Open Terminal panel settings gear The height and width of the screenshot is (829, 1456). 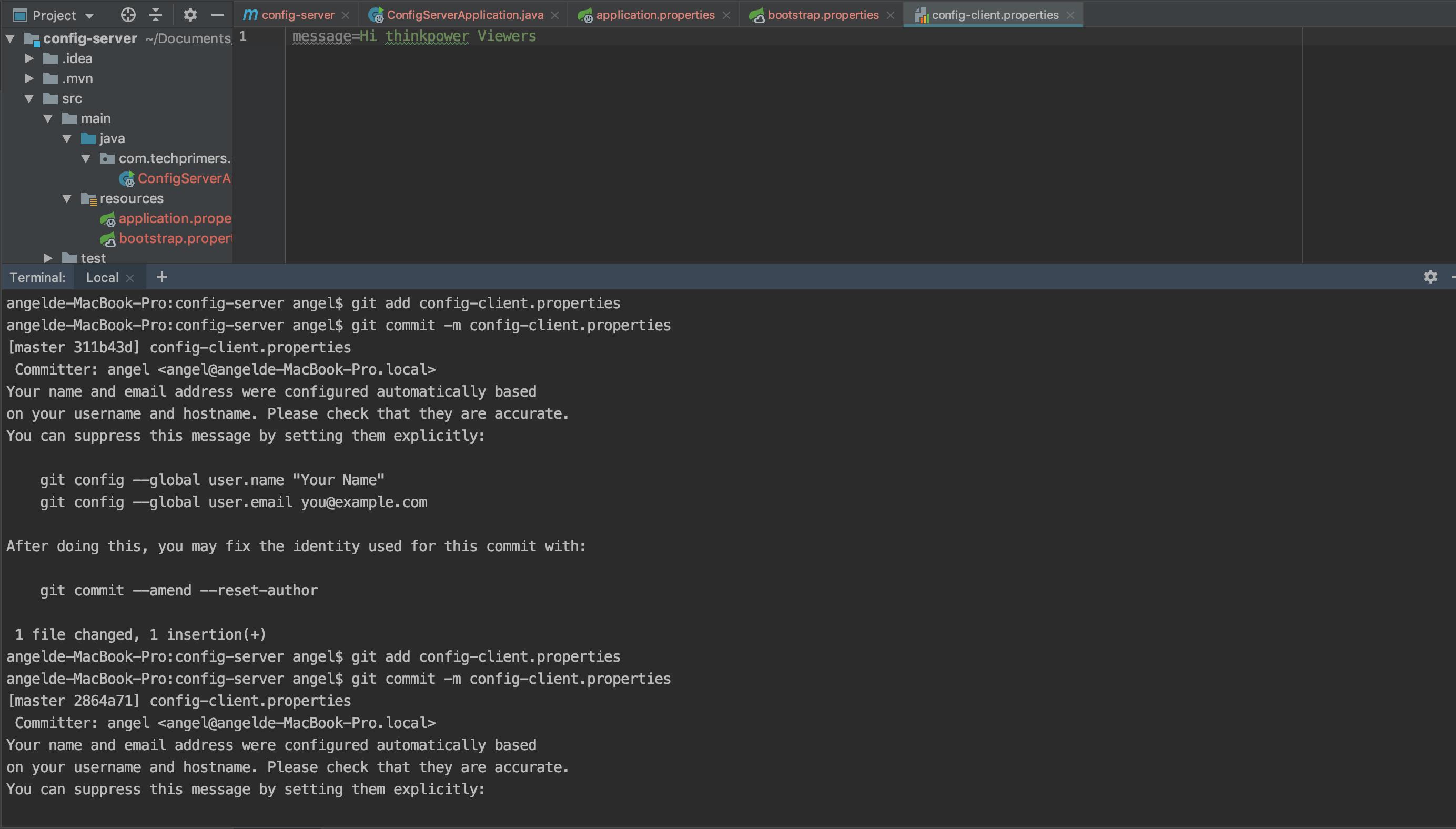(x=1430, y=277)
